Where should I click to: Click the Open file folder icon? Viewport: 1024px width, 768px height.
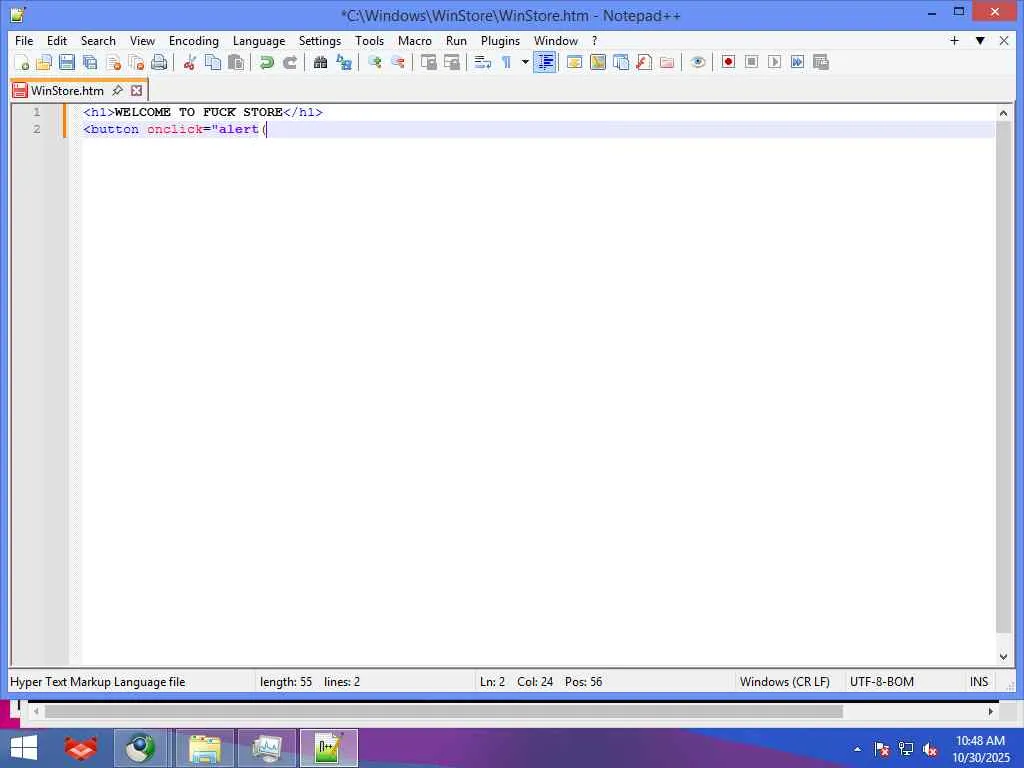pos(44,63)
